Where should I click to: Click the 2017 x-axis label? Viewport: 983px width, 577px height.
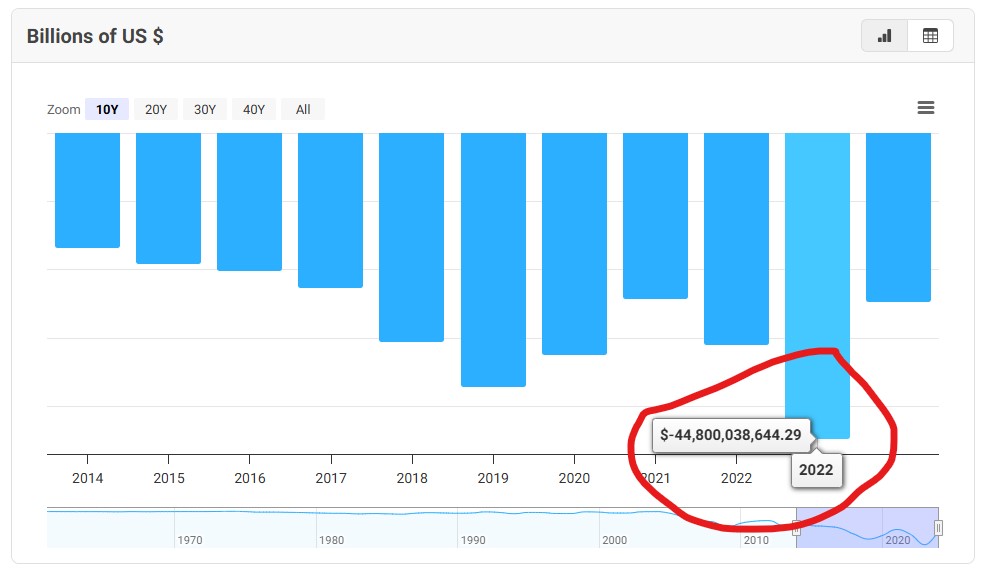coord(330,479)
